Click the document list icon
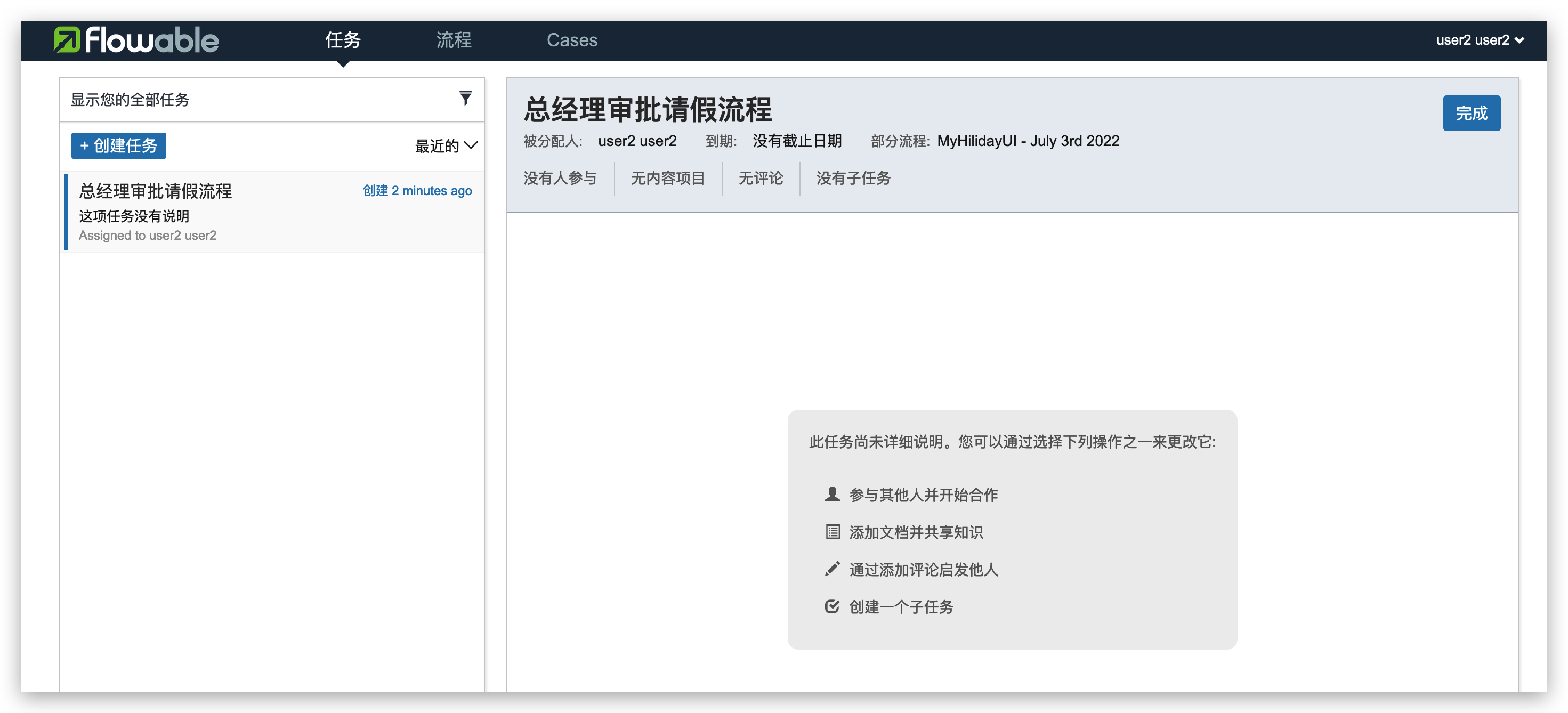Image resolution: width=1568 pixels, height=713 pixels. tap(832, 532)
